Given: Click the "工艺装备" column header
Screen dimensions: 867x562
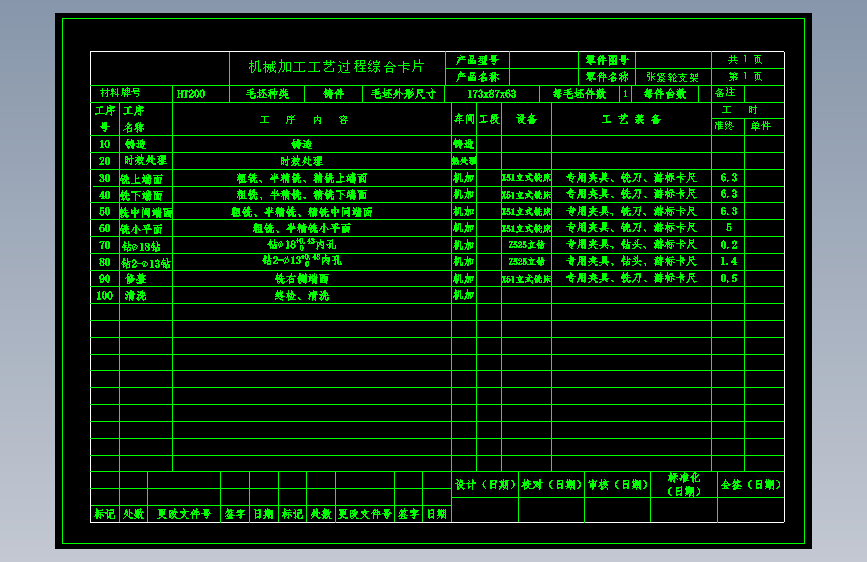Looking at the screenshot, I should point(631,119).
